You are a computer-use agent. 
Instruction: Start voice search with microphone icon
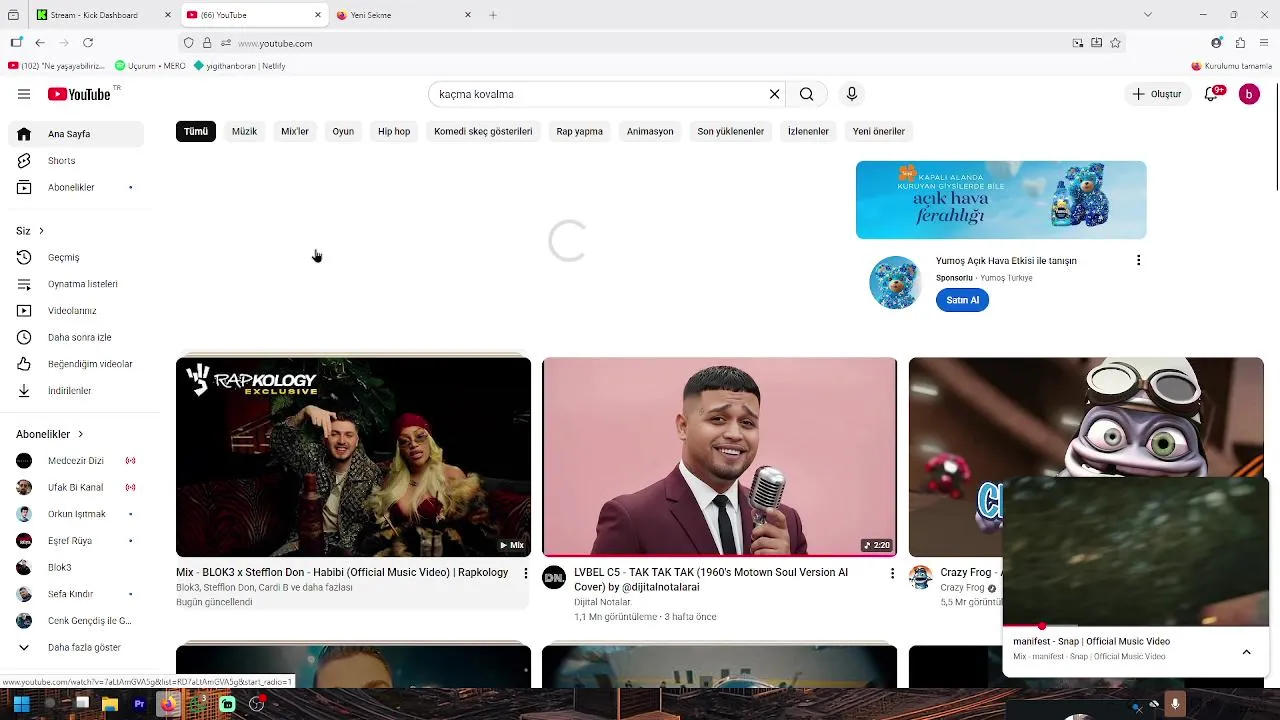852,94
